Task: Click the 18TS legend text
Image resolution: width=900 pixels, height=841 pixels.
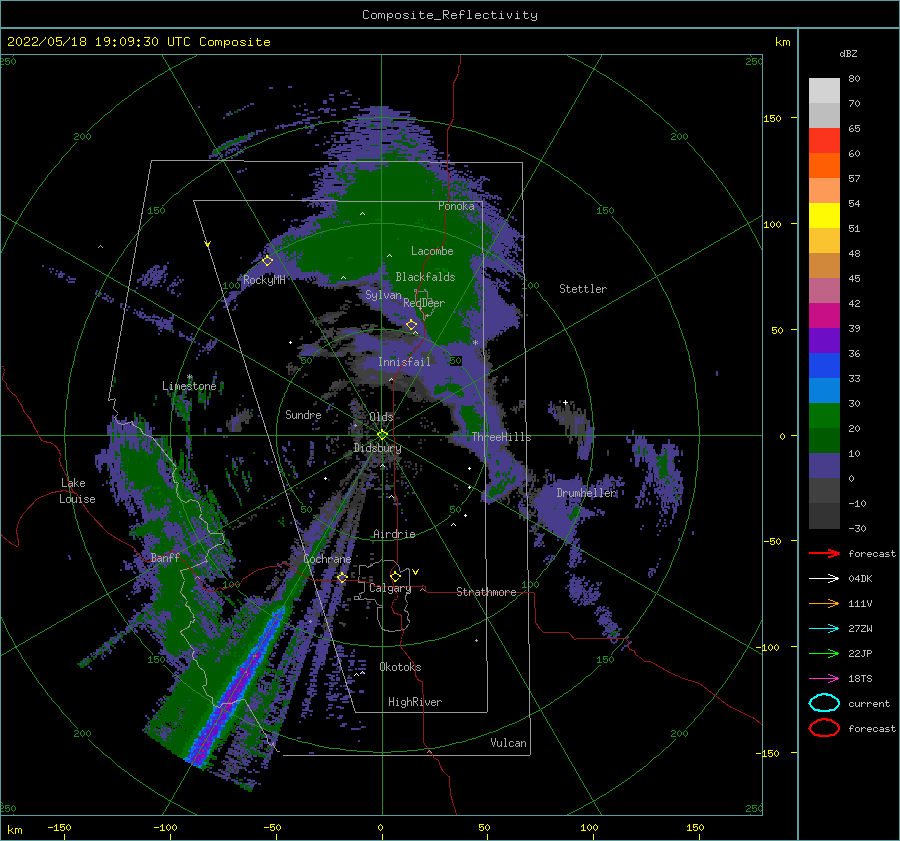Action: pyautogui.click(x=860, y=679)
